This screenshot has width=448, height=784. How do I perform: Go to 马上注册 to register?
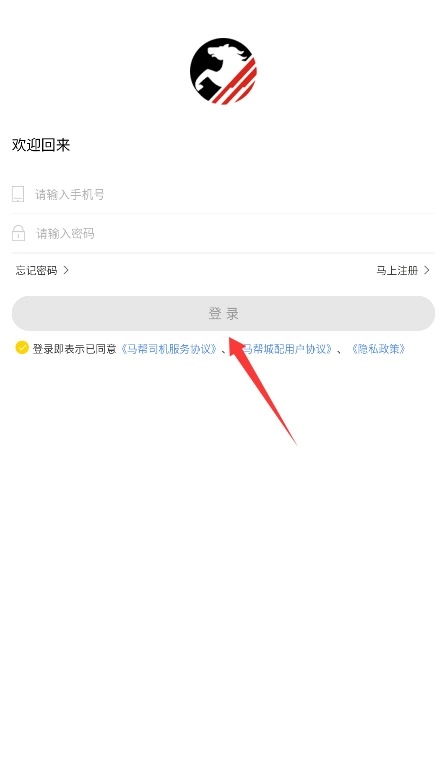397,270
